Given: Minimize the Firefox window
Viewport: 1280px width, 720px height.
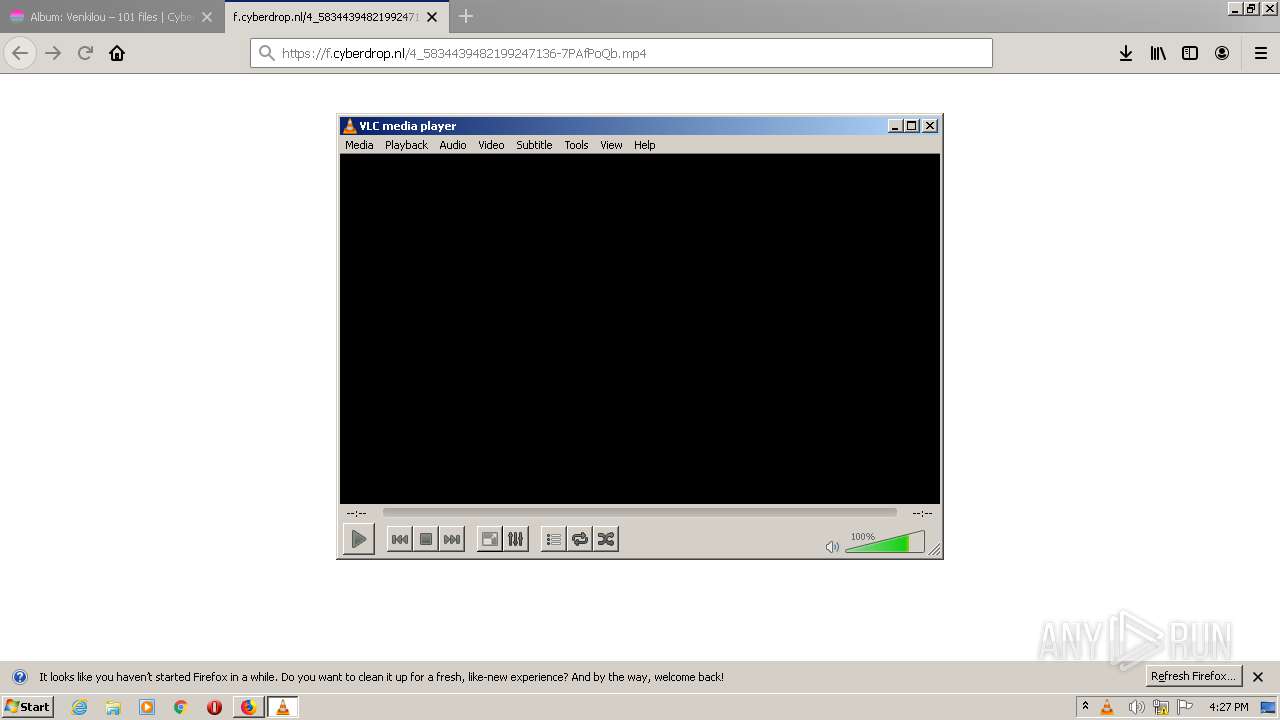Looking at the screenshot, I should (1234, 8).
